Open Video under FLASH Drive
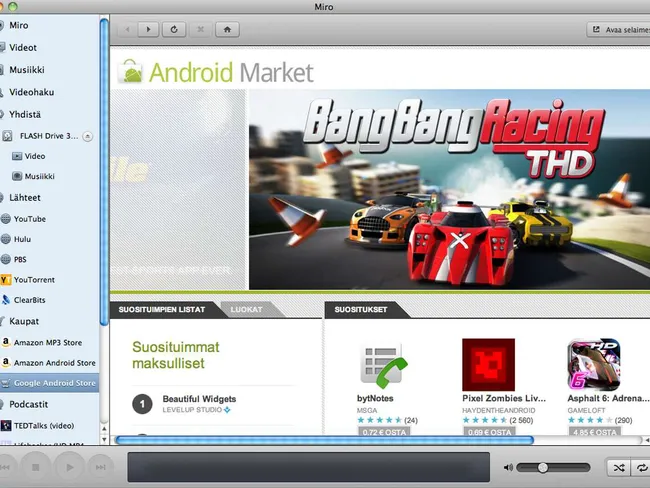650x488 pixels. coord(34,156)
